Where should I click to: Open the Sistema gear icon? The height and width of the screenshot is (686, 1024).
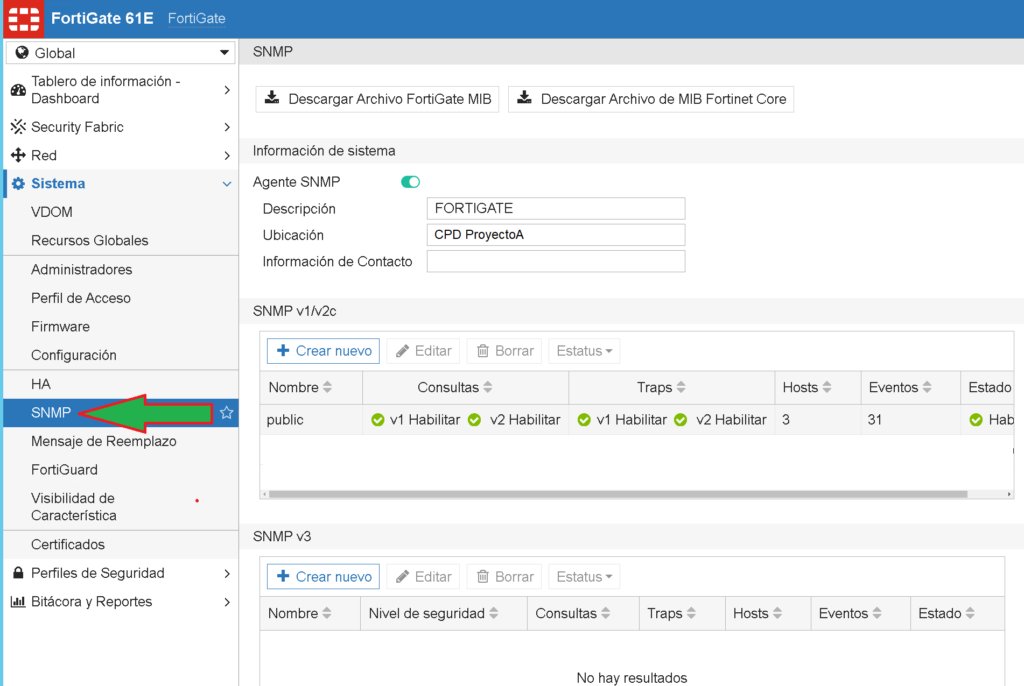[17, 183]
